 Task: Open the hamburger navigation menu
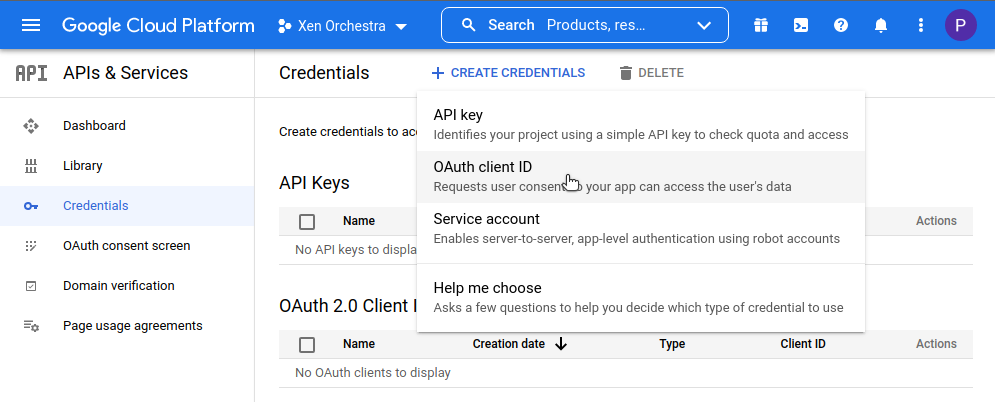pos(31,25)
